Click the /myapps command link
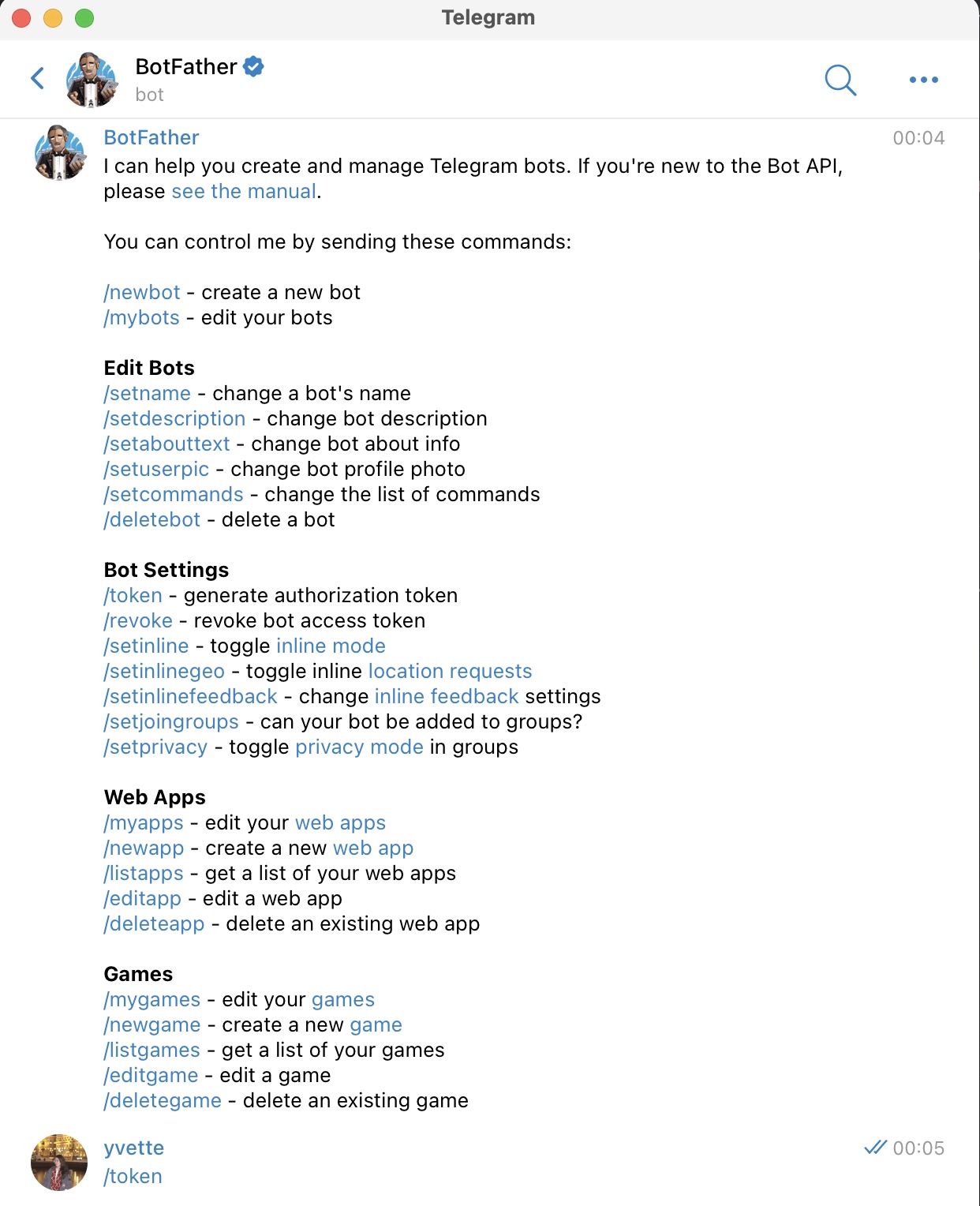980x1206 pixels. (144, 823)
